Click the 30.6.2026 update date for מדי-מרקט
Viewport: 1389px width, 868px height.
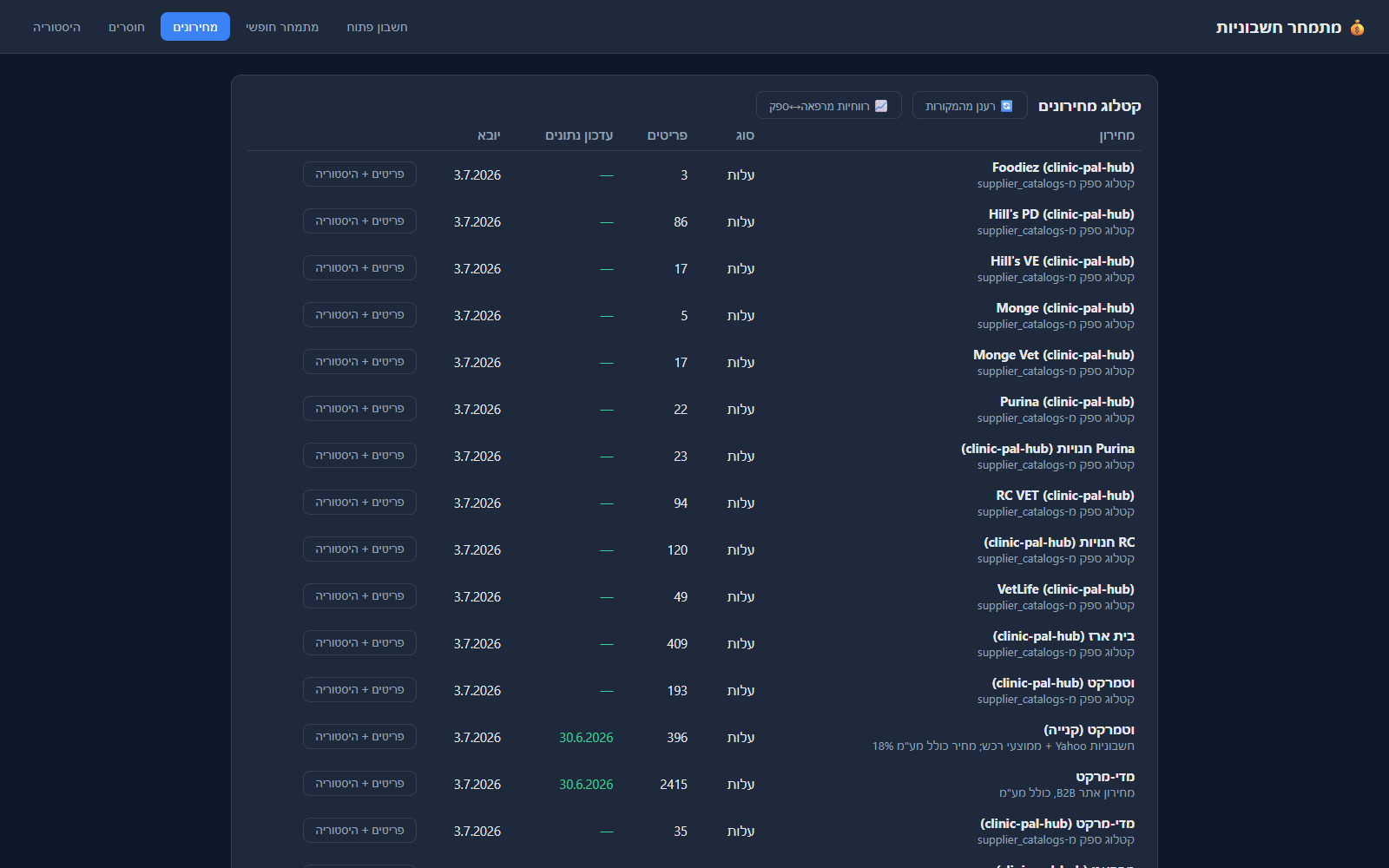586,784
